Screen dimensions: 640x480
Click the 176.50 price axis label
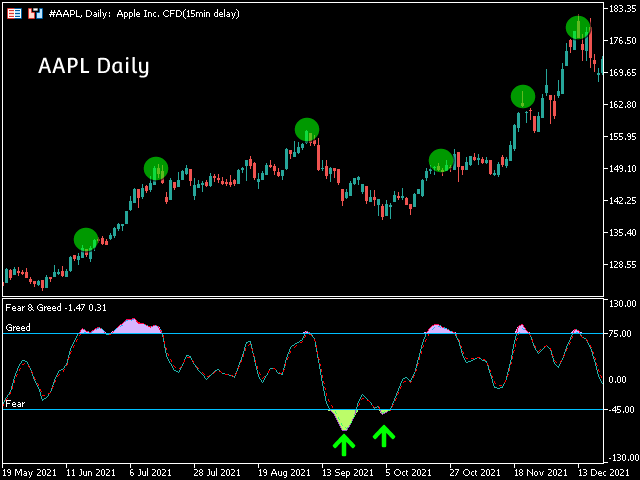click(622, 40)
